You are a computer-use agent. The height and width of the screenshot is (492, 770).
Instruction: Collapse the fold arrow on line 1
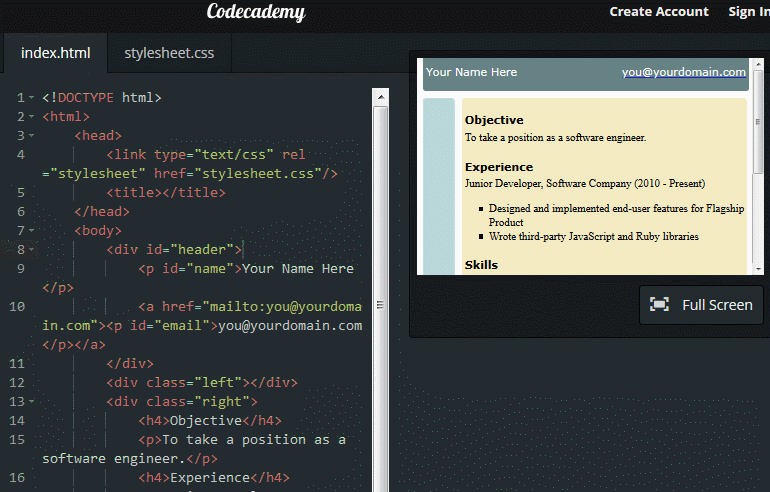pyautogui.click(x=32, y=98)
